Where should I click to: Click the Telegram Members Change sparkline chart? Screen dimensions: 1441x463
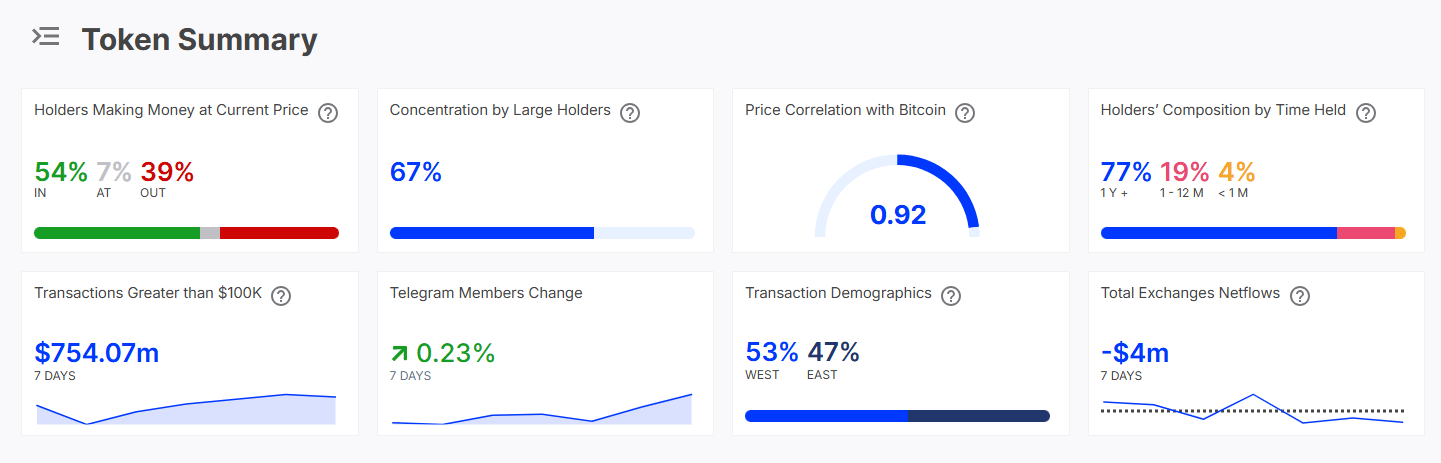541,410
